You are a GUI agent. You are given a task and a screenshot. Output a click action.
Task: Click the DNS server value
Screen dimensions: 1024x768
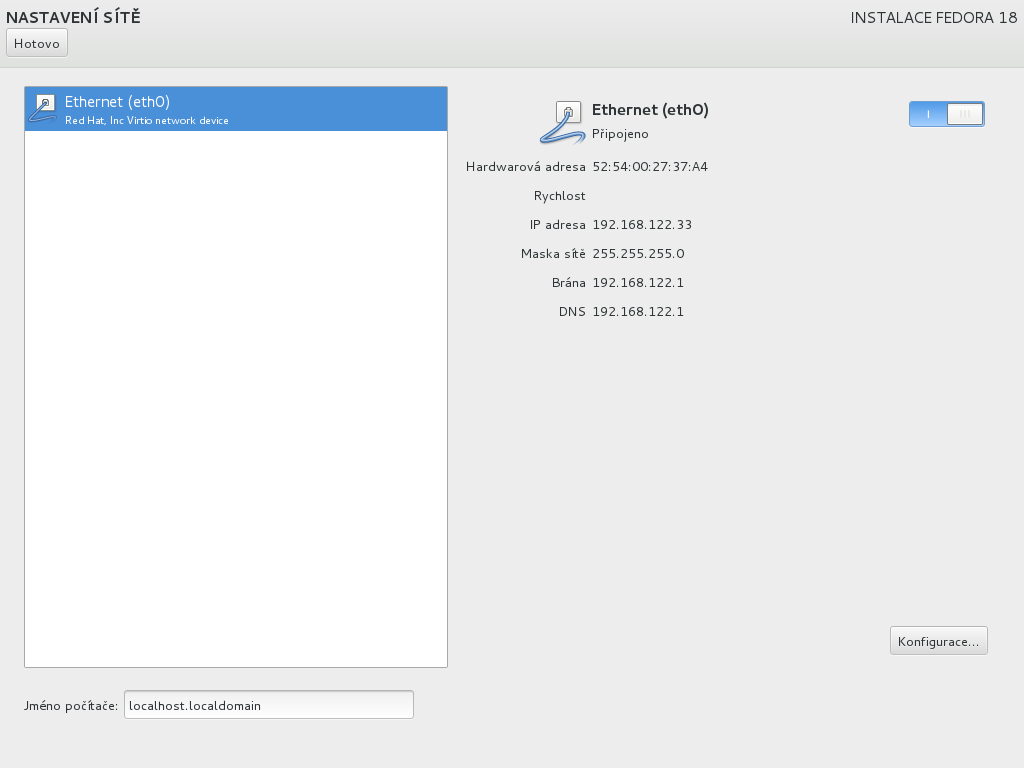point(638,312)
